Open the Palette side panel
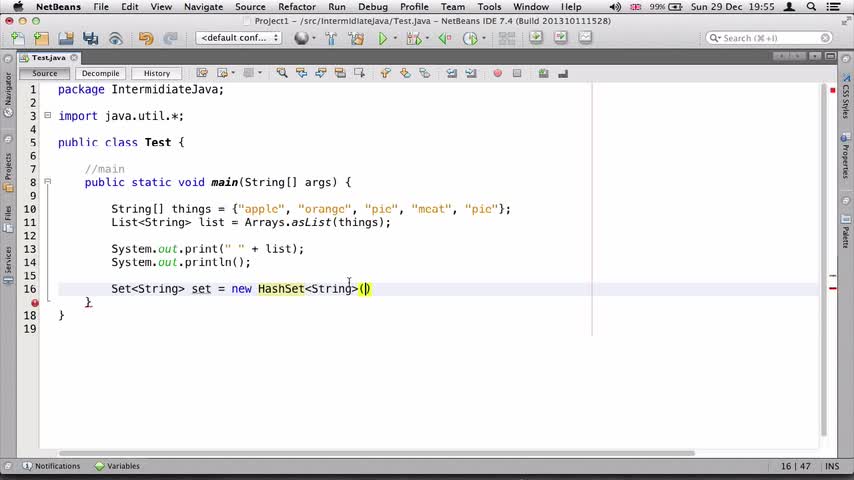Viewport: 854px width, 480px height. click(x=845, y=231)
